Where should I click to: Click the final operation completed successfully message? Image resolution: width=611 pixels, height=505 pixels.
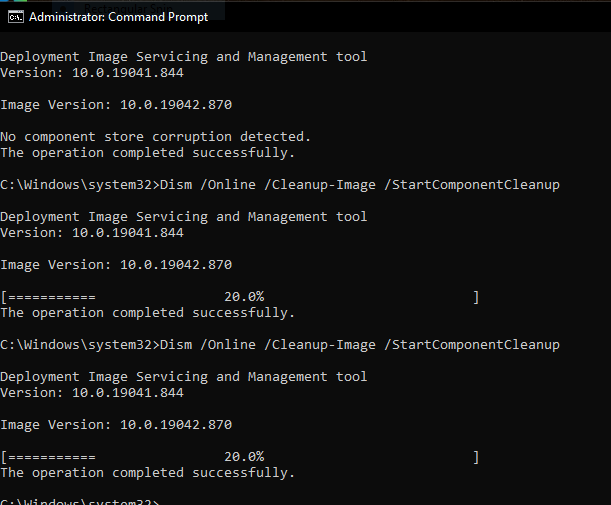[x=147, y=473]
